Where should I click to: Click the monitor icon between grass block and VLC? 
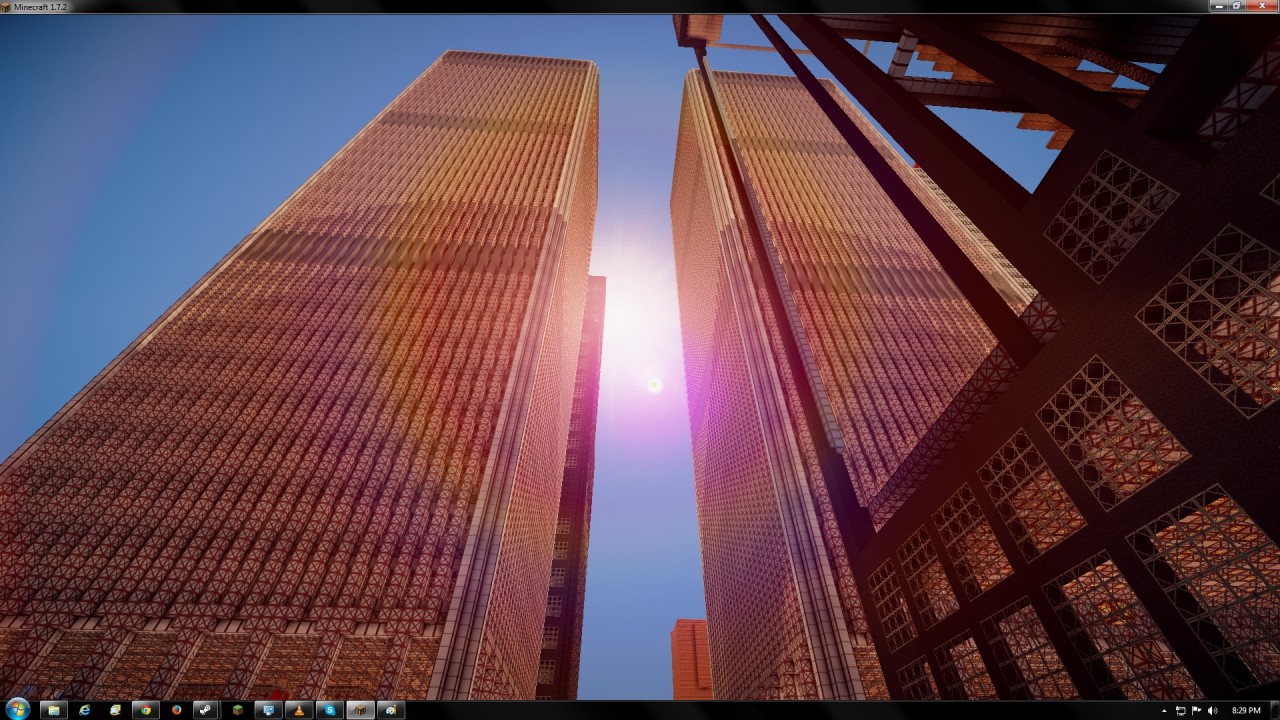268,710
